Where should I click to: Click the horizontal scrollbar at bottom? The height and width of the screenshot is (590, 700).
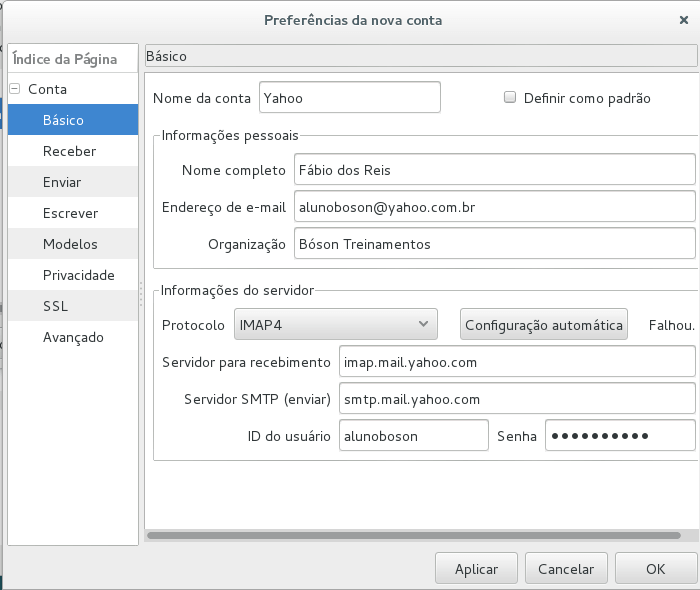[420, 535]
